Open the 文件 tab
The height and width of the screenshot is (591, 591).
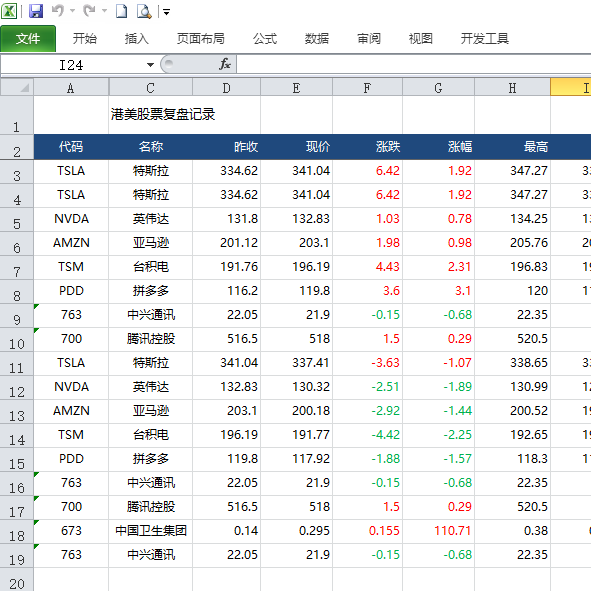[x=28, y=38]
